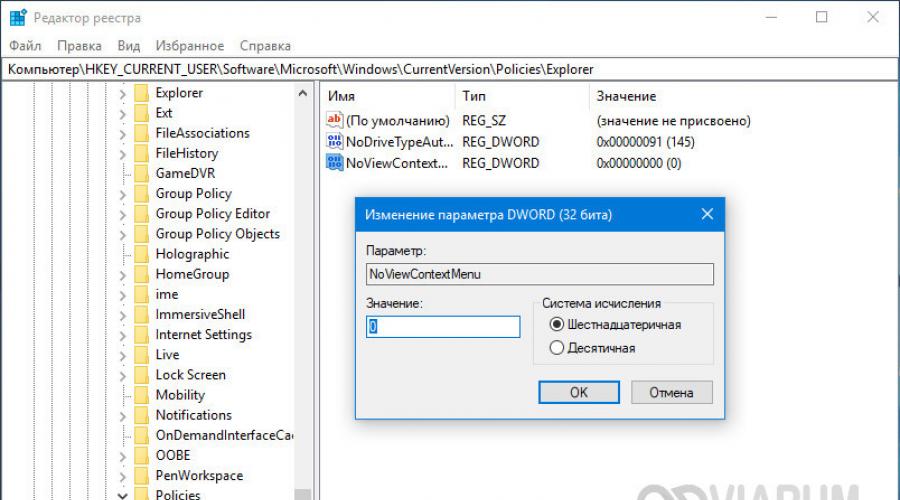
Task: Open the Group Policy Editor folder icon
Action: click(x=142, y=214)
